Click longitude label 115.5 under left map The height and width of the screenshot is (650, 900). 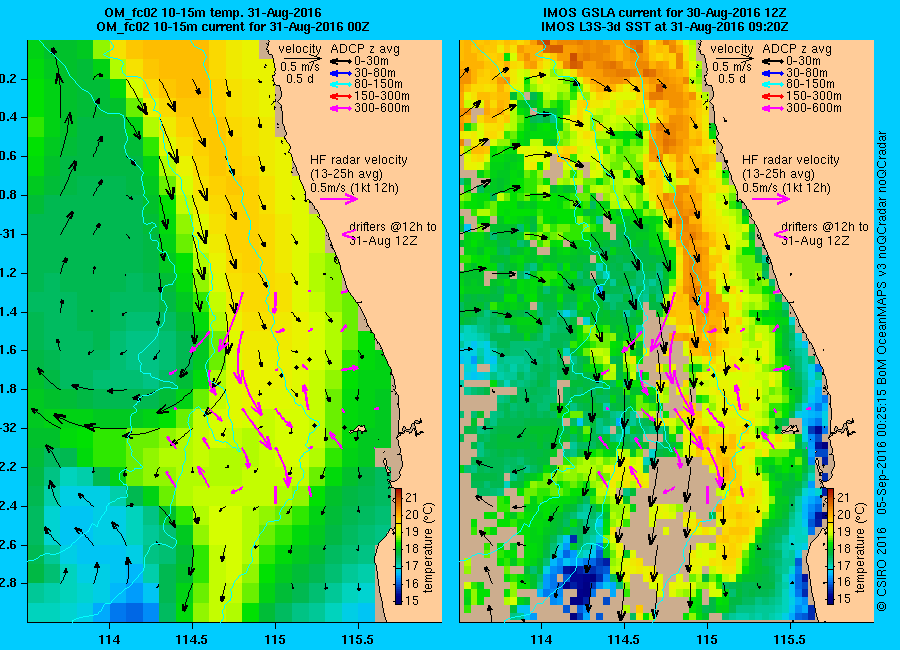click(358, 639)
